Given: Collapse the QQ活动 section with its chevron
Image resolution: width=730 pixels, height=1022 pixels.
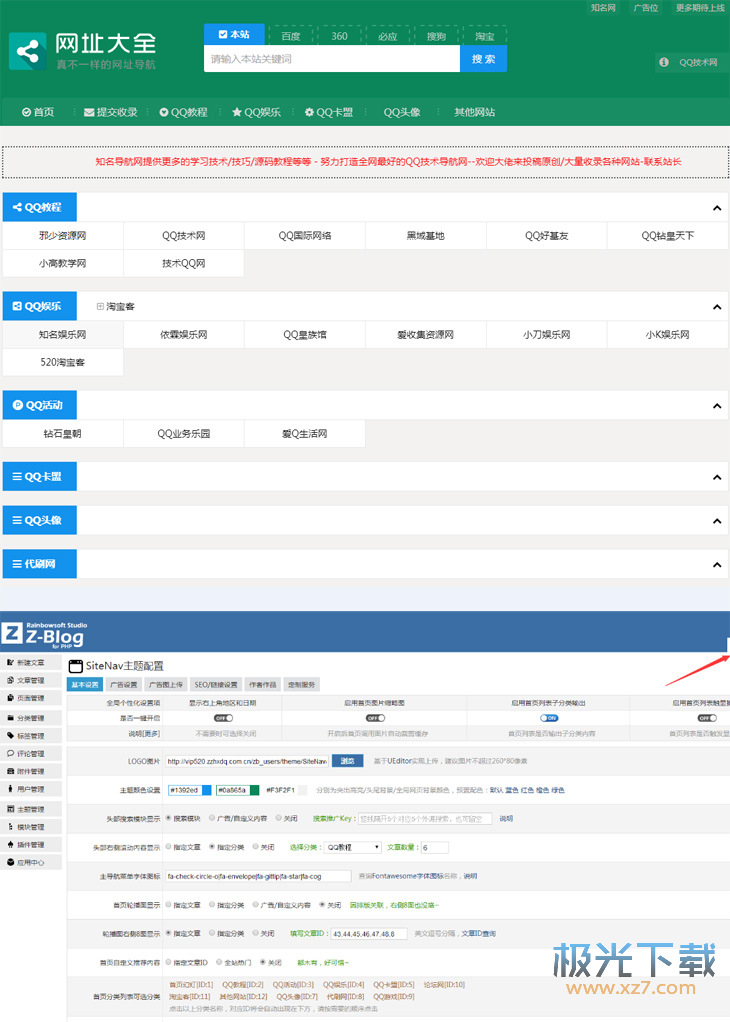Looking at the screenshot, I should pyautogui.click(x=716, y=406).
